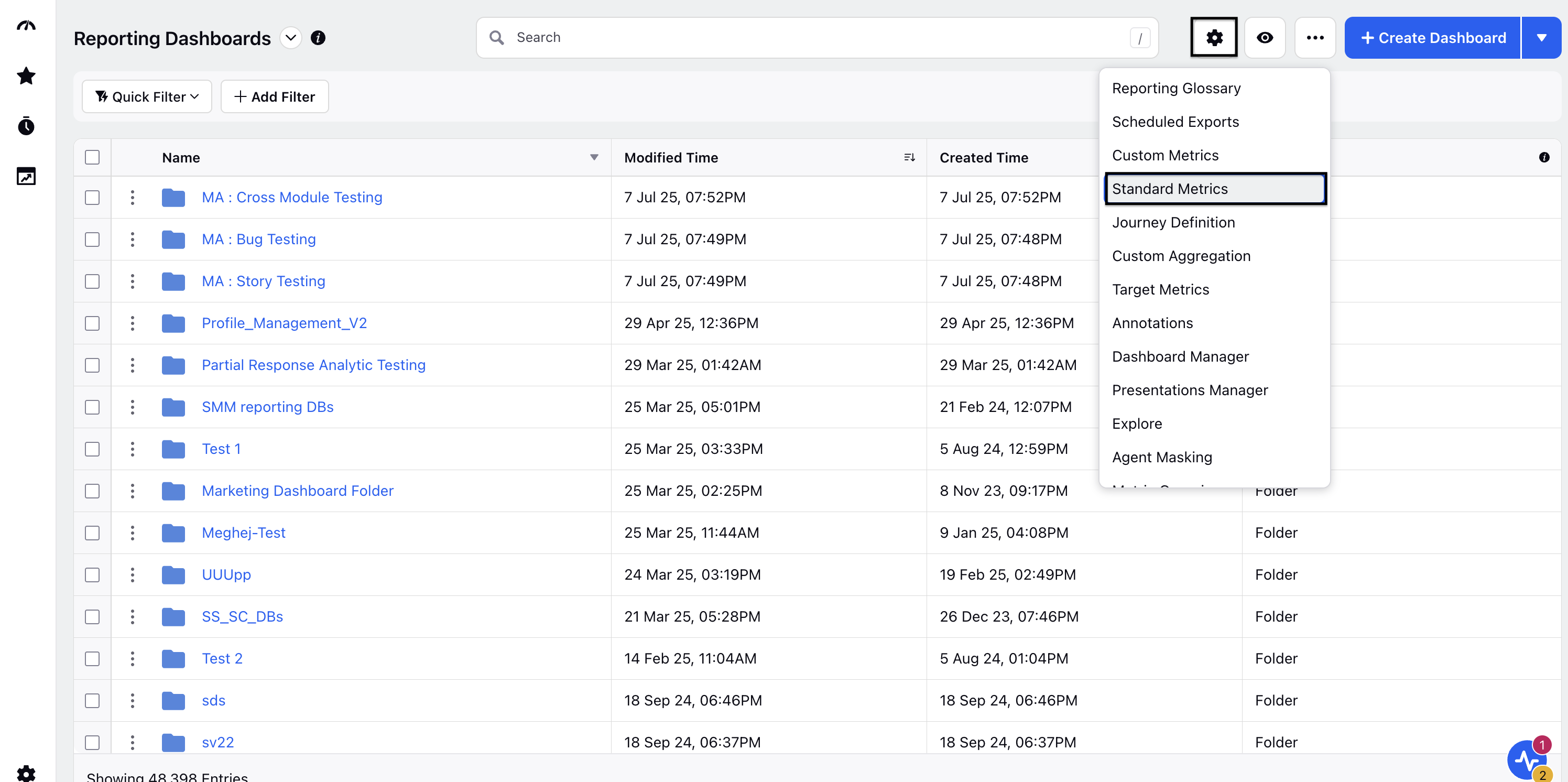Open the health pulse widget with notification badges

(1528, 759)
